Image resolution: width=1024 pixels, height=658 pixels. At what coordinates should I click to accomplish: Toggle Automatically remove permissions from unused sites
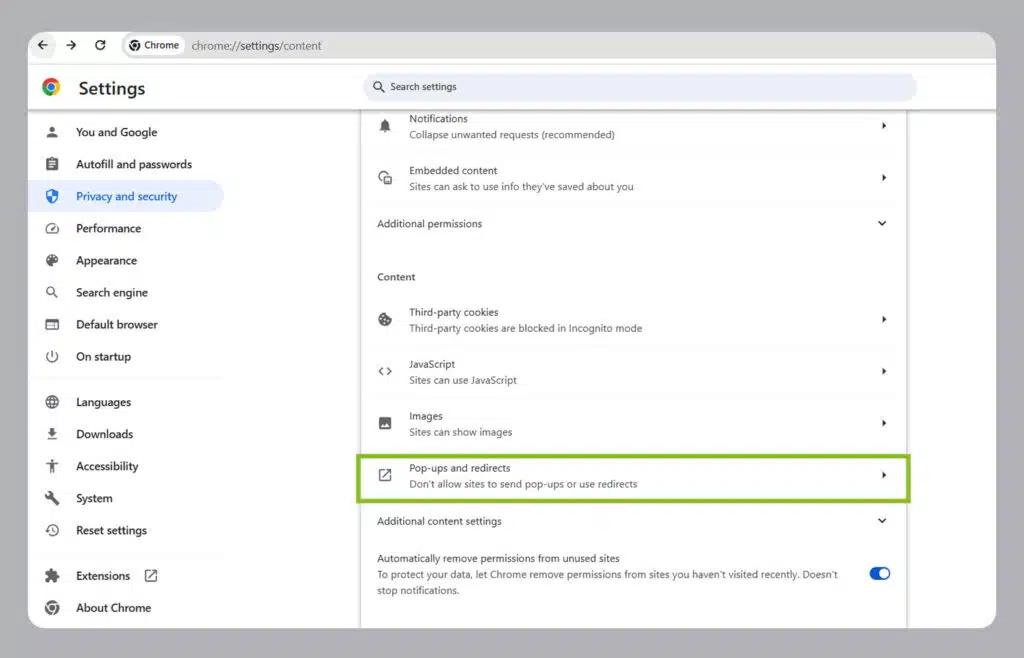(880, 574)
